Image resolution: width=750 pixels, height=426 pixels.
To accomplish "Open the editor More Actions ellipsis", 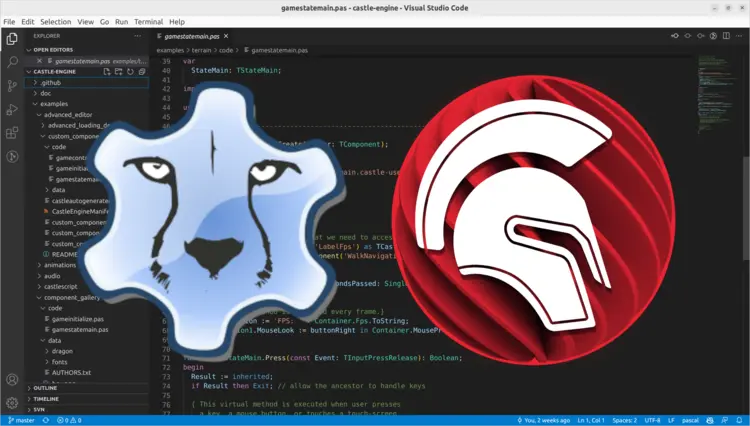I will pyautogui.click(x=739, y=36).
